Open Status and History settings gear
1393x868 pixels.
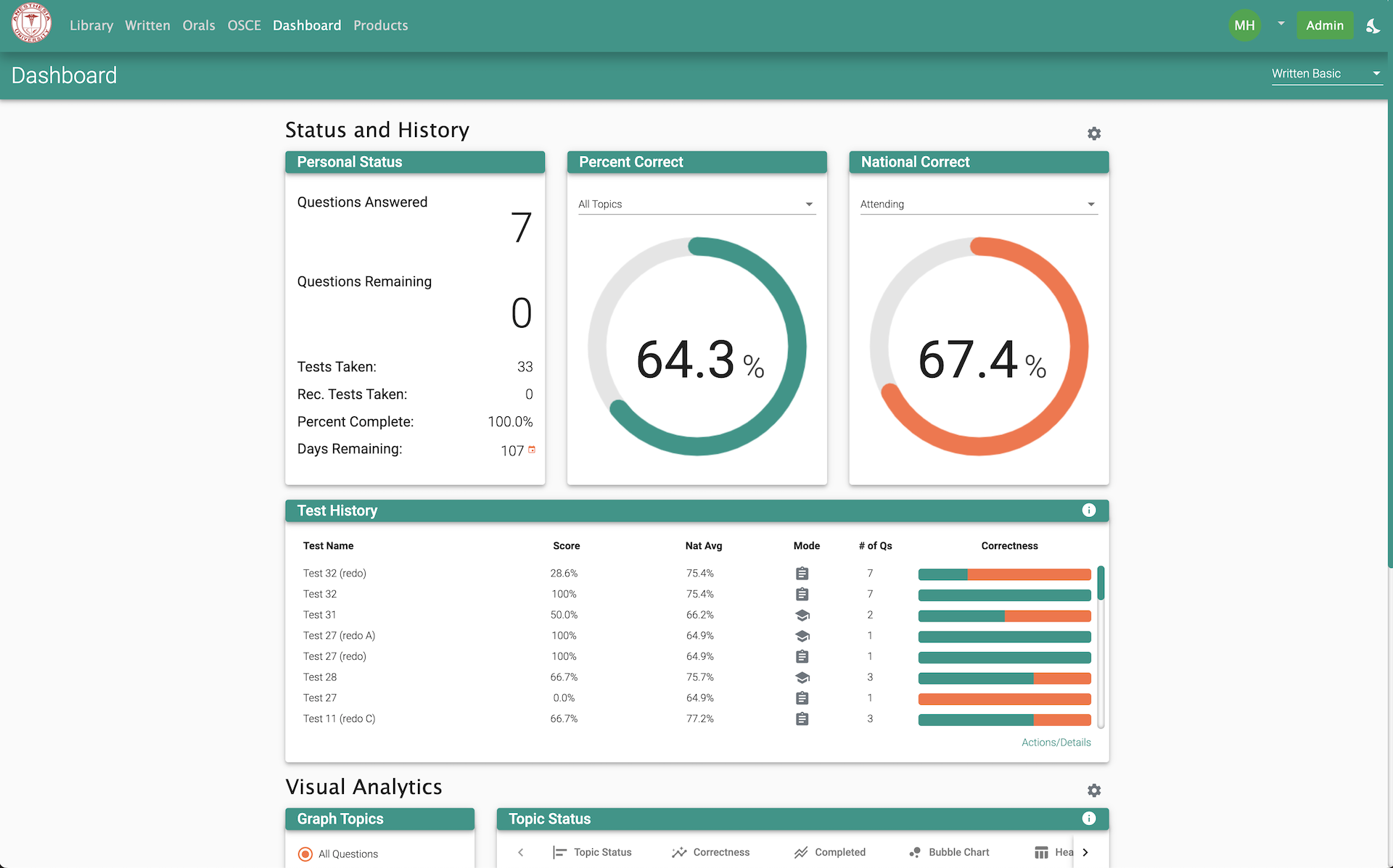(1094, 133)
